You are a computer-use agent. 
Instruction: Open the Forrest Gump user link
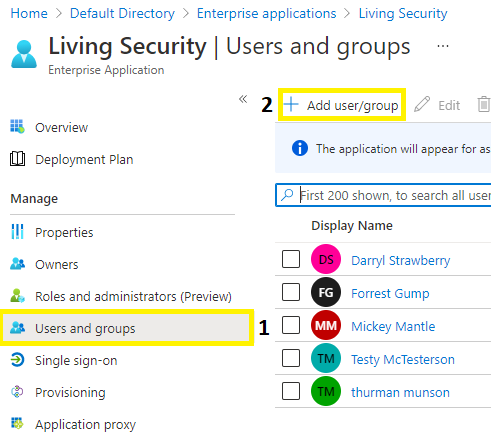(390, 293)
